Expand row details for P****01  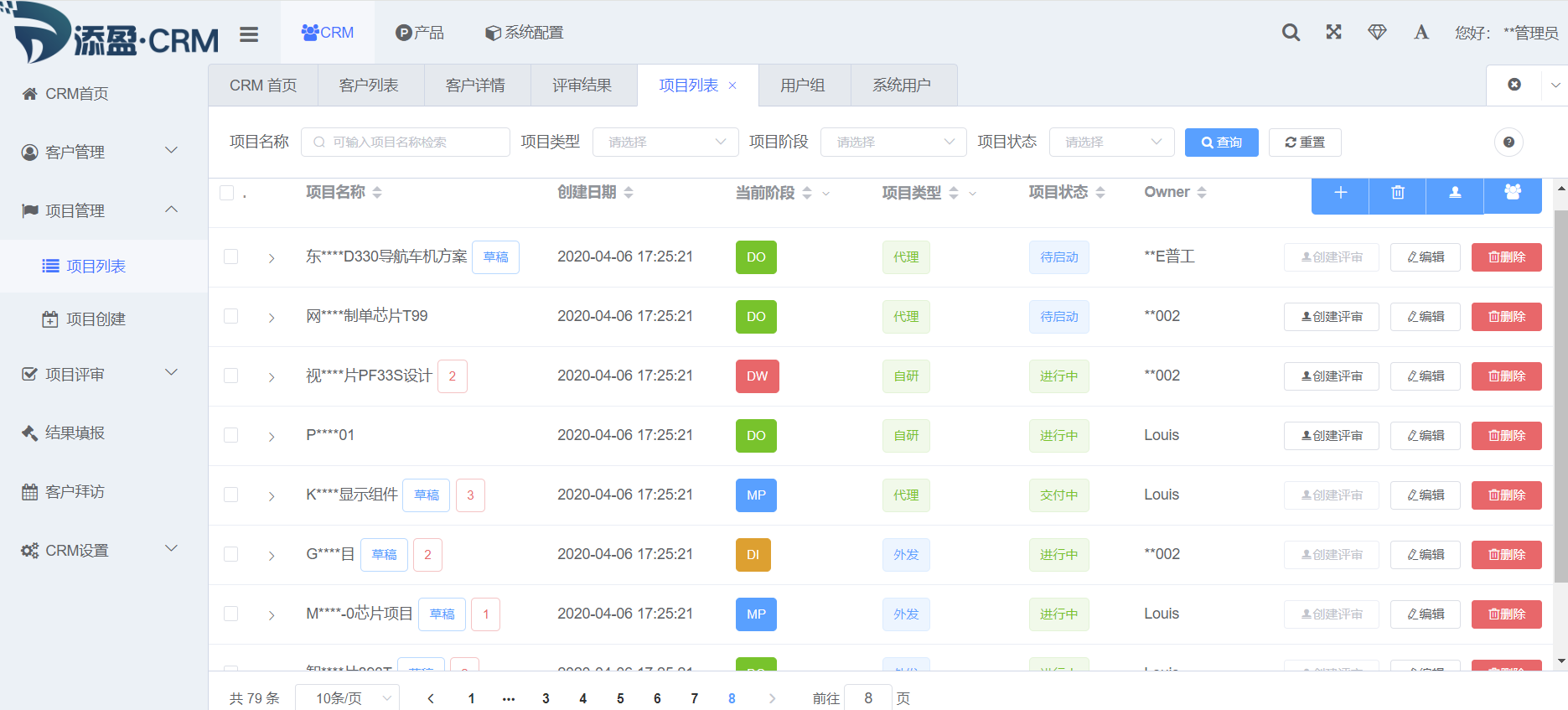click(x=272, y=437)
